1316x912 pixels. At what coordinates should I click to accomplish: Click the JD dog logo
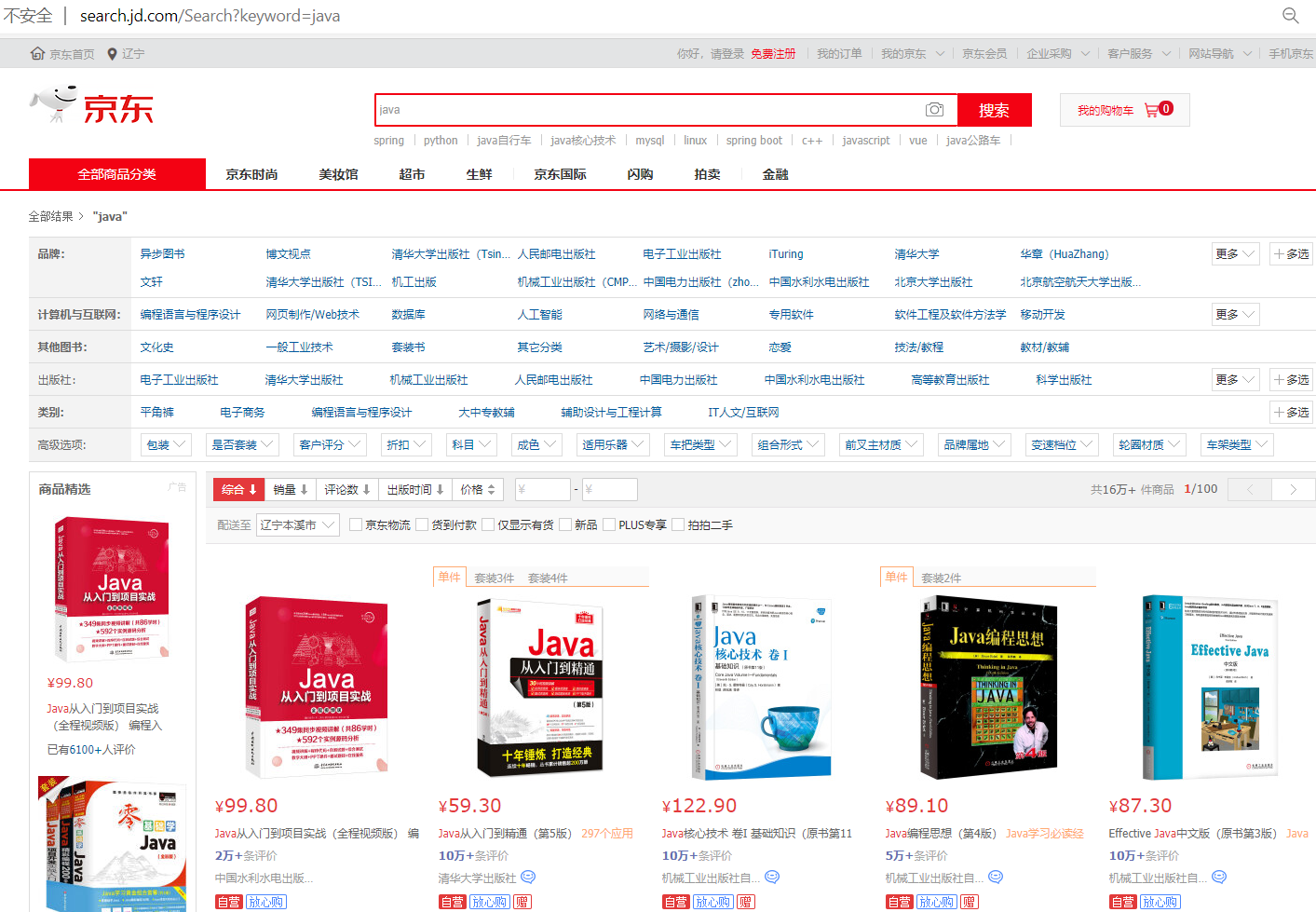[53, 105]
